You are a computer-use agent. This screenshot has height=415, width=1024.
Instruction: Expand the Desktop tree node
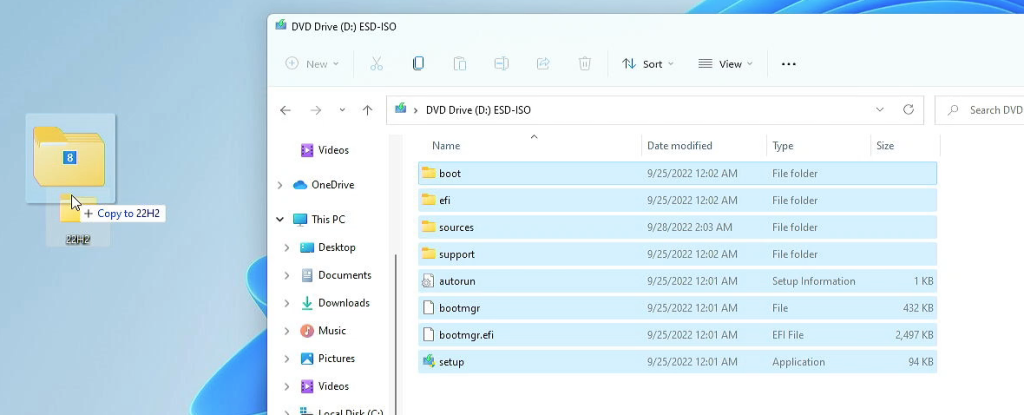[287, 248]
